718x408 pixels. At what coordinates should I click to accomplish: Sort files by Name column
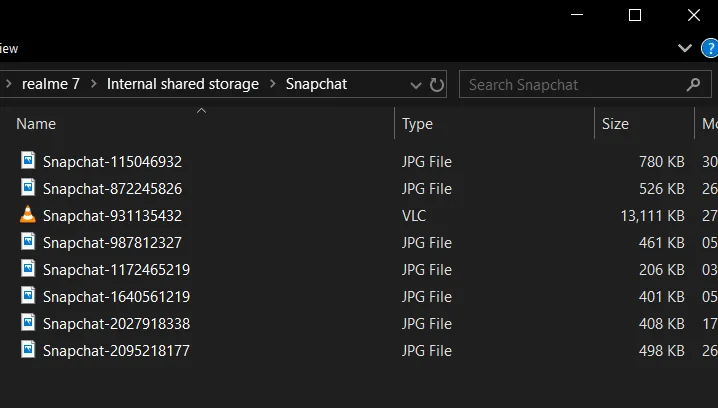(x=36, y=124)
